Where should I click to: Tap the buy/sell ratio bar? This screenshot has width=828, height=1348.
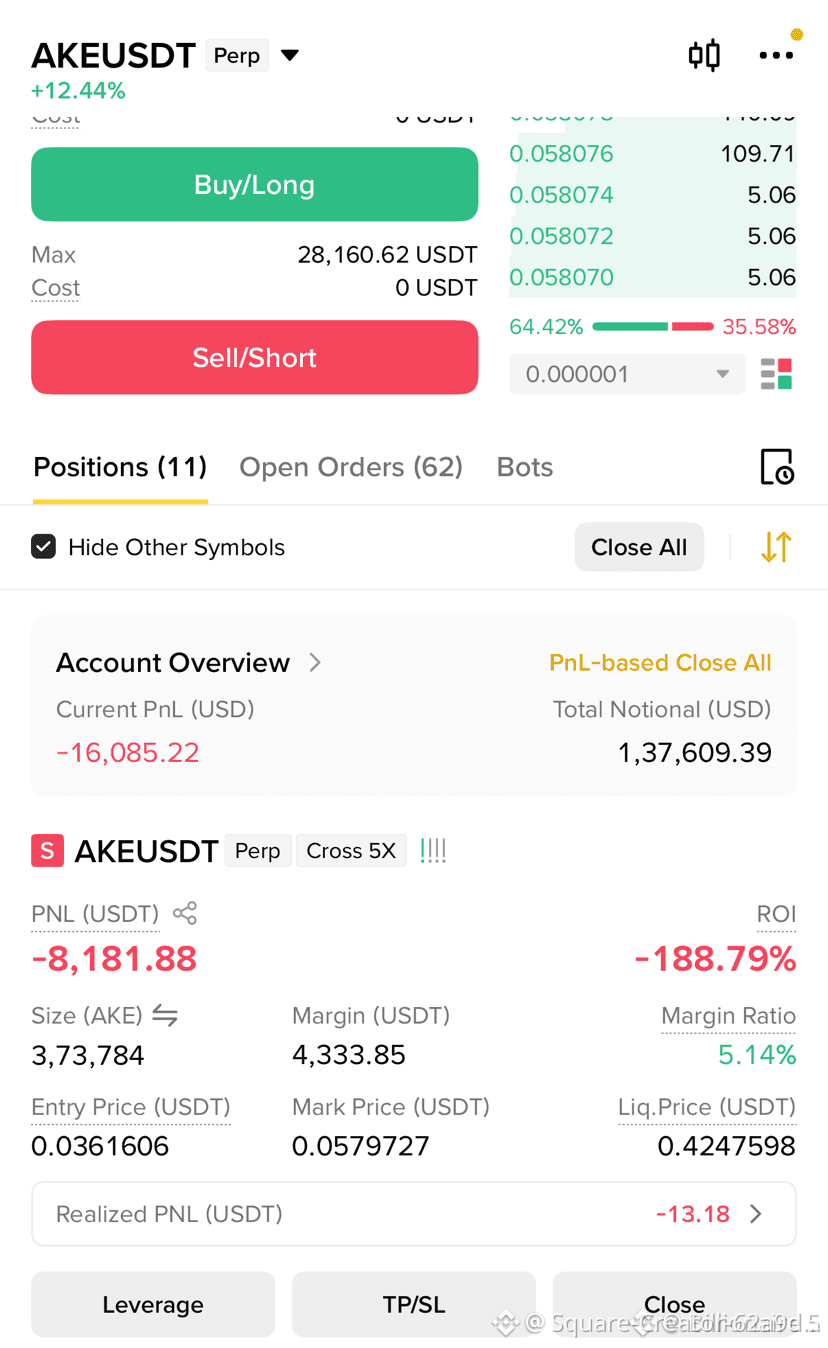tap(653, 327)
